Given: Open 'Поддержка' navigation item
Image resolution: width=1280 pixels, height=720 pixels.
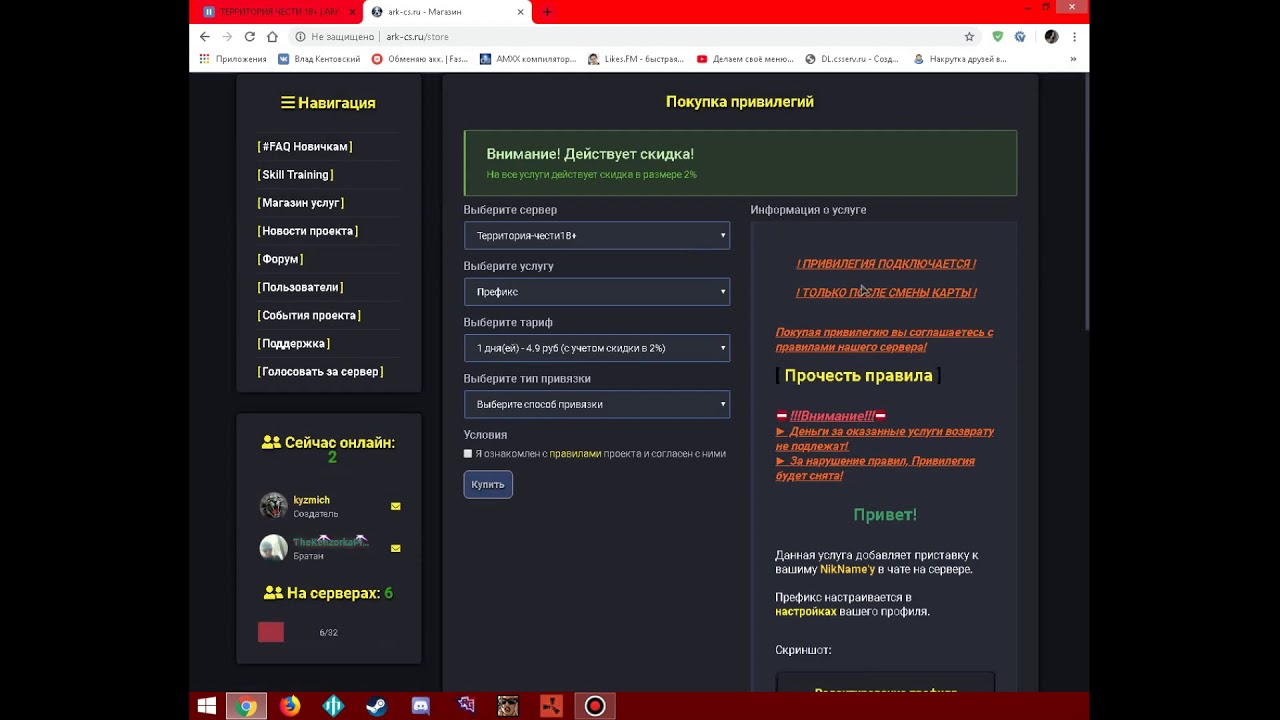Looking at the screenshot, I should (x=294, y=343).
